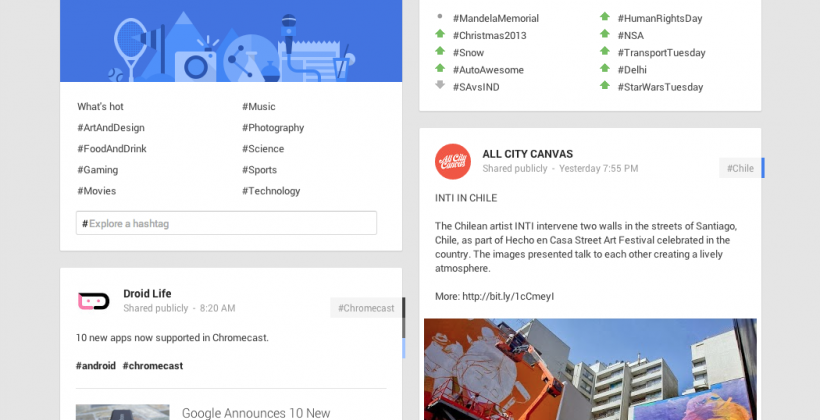Click the green up arrow beside #Christmas2013
Screen dimensions: 820x420
440,34
